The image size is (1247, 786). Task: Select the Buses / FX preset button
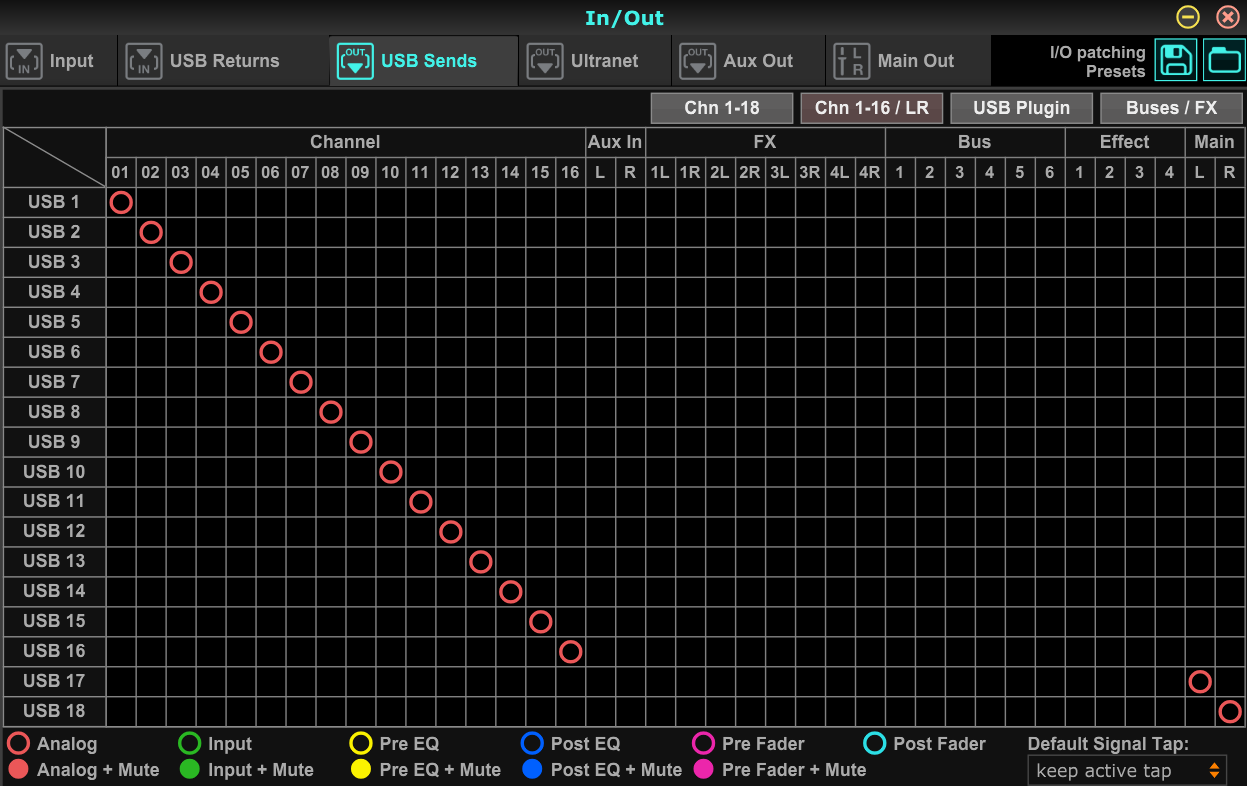1171,108
